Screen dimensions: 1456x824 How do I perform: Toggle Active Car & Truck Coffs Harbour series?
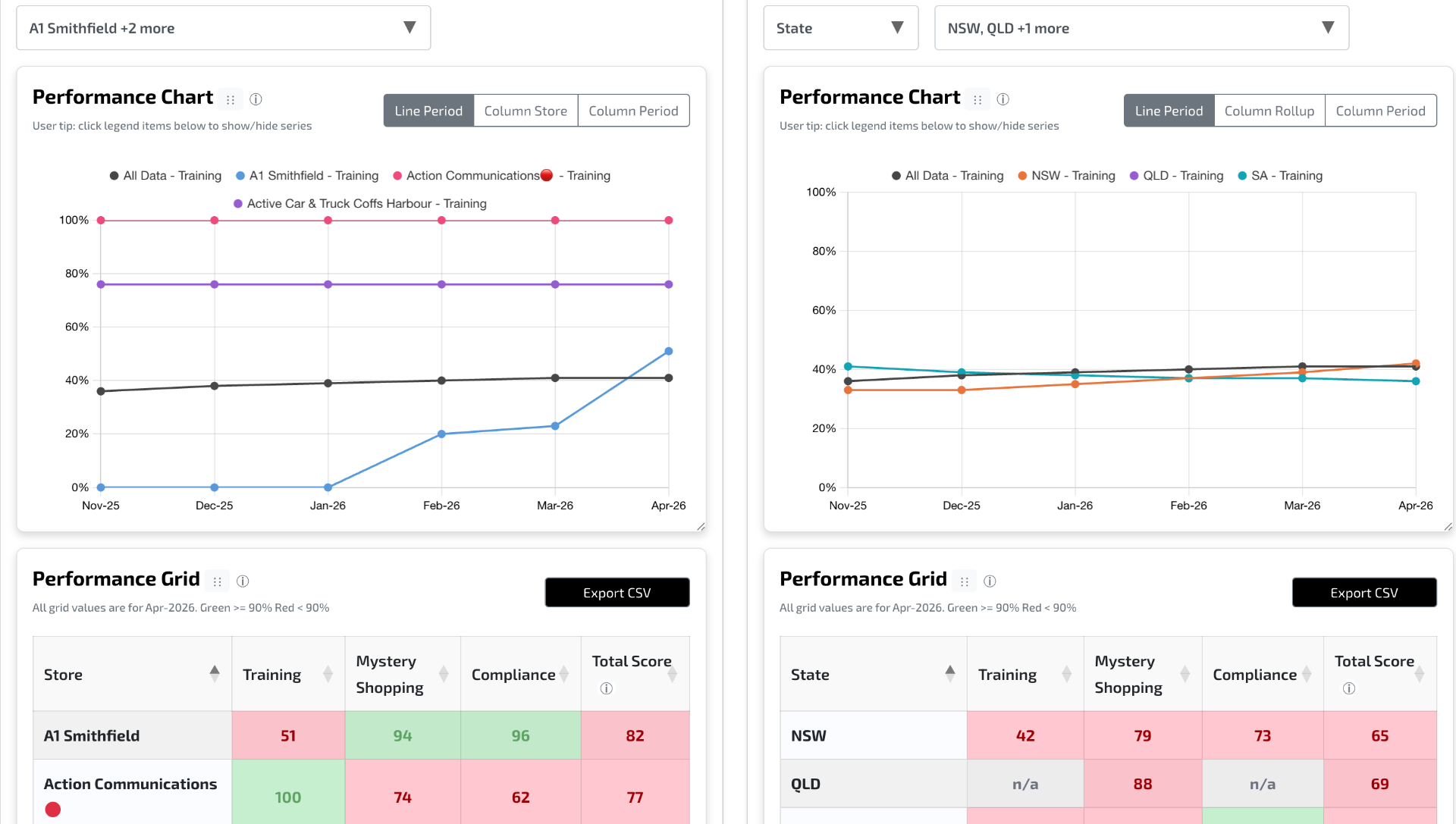360,204
